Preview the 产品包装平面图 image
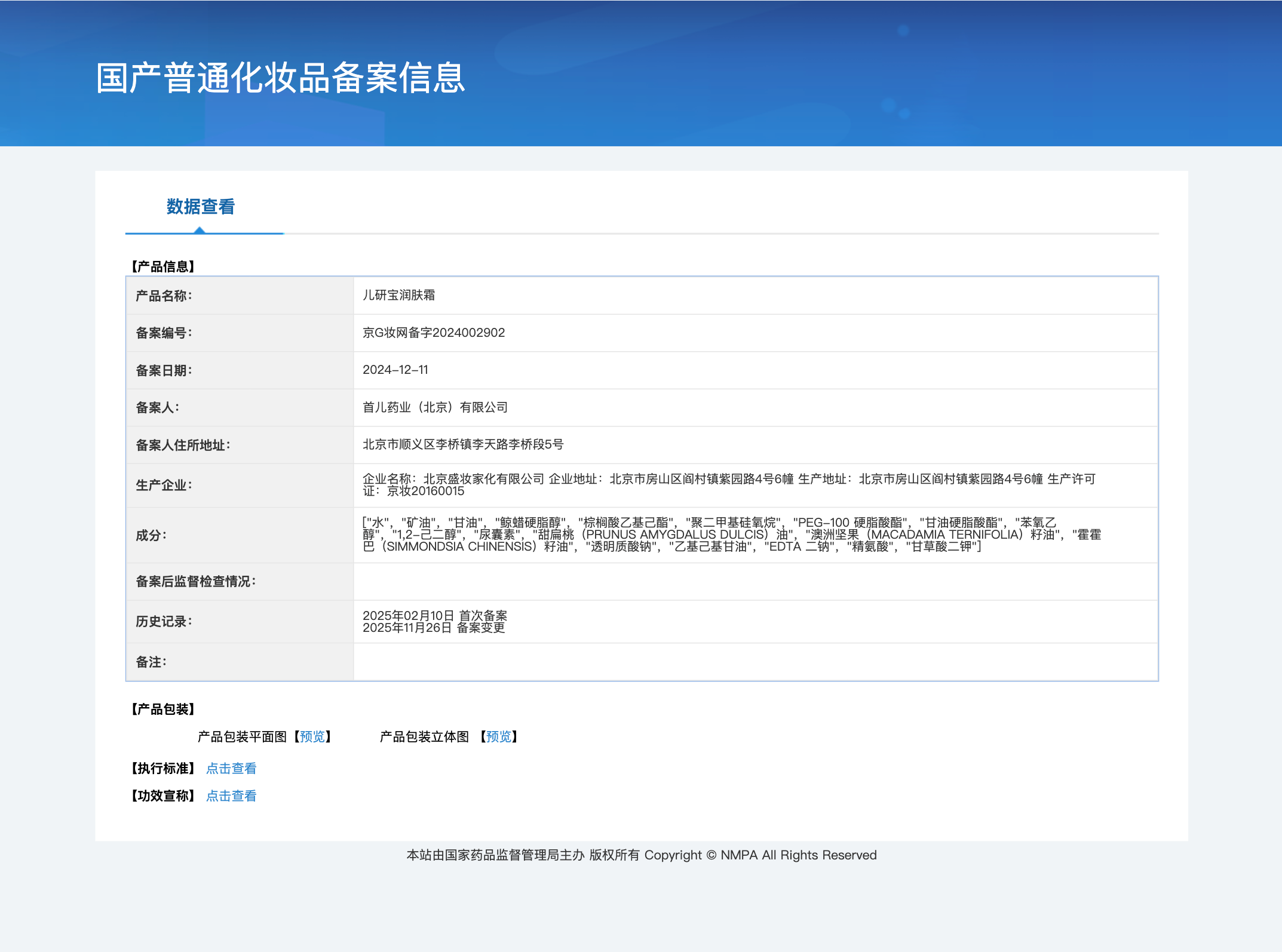The height and width of the screenshot is (952, 1282). coord(312,736)
